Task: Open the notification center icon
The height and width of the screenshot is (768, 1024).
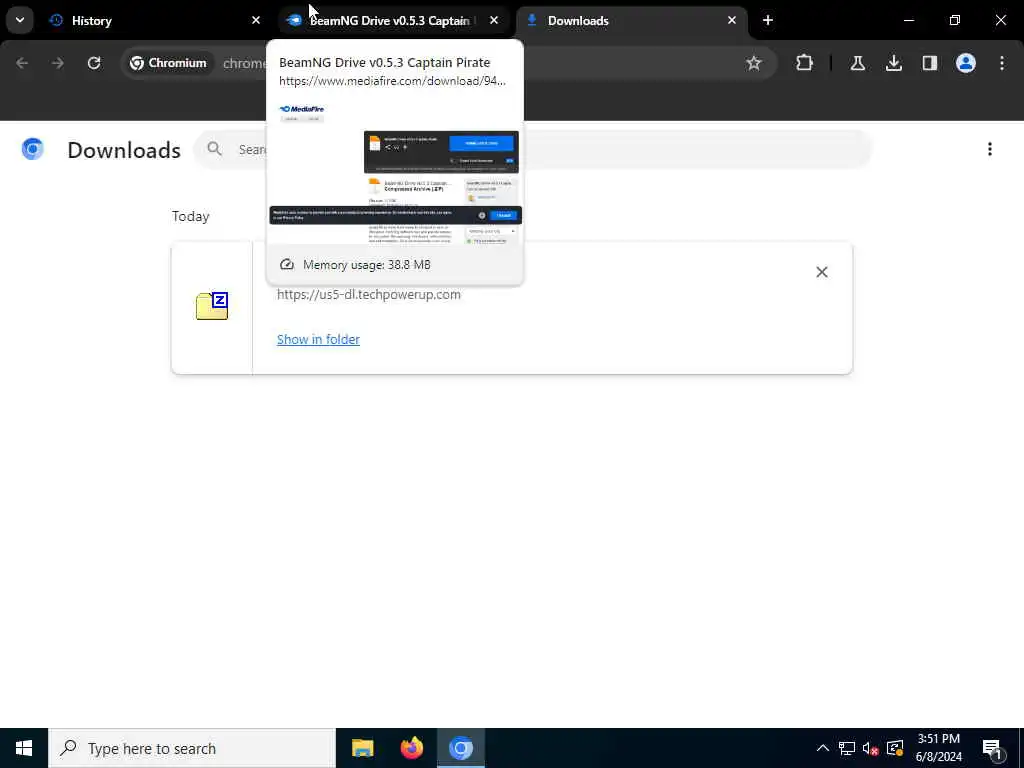Action: 993,749
